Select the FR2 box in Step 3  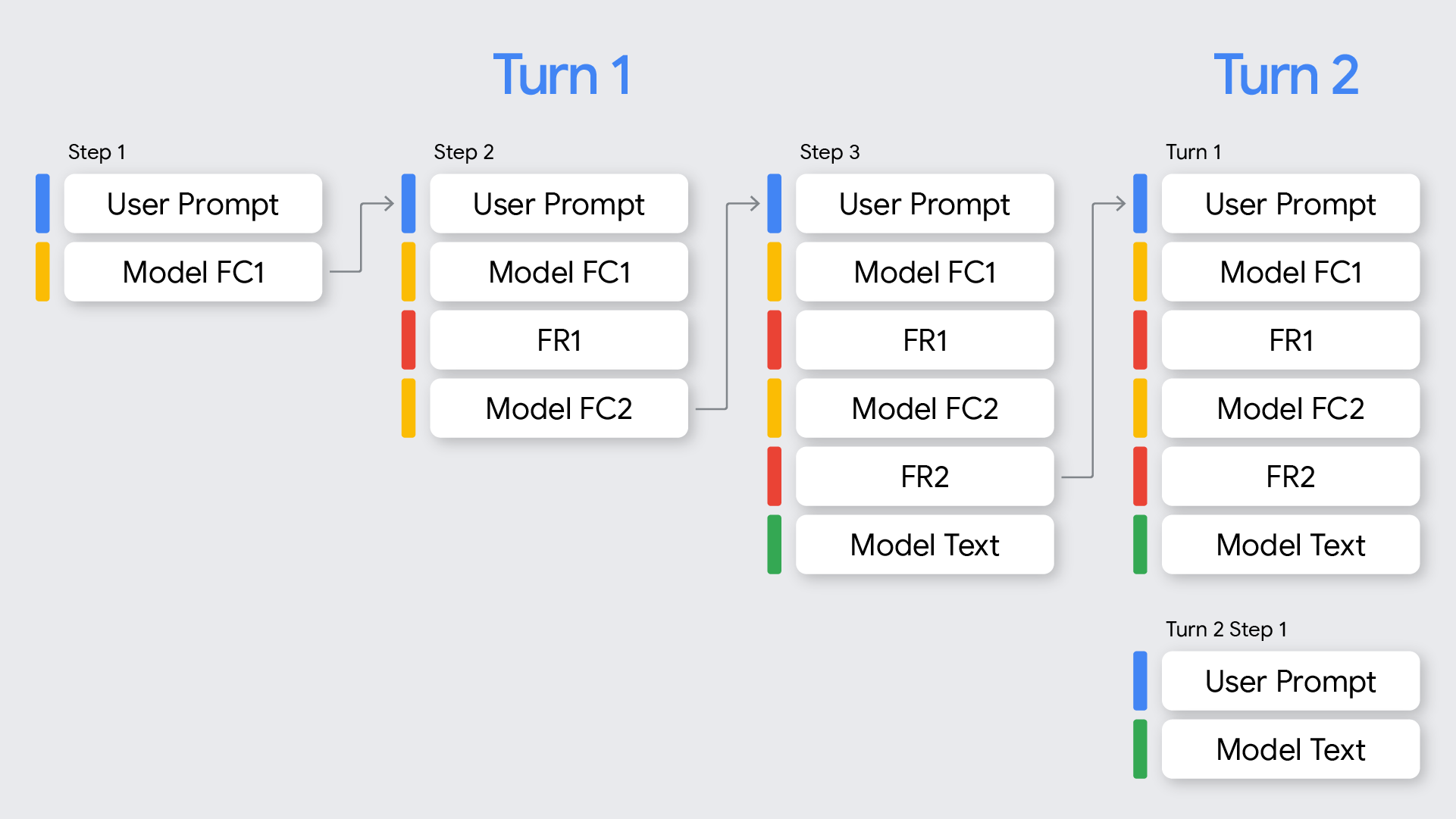tap(925, 477)
